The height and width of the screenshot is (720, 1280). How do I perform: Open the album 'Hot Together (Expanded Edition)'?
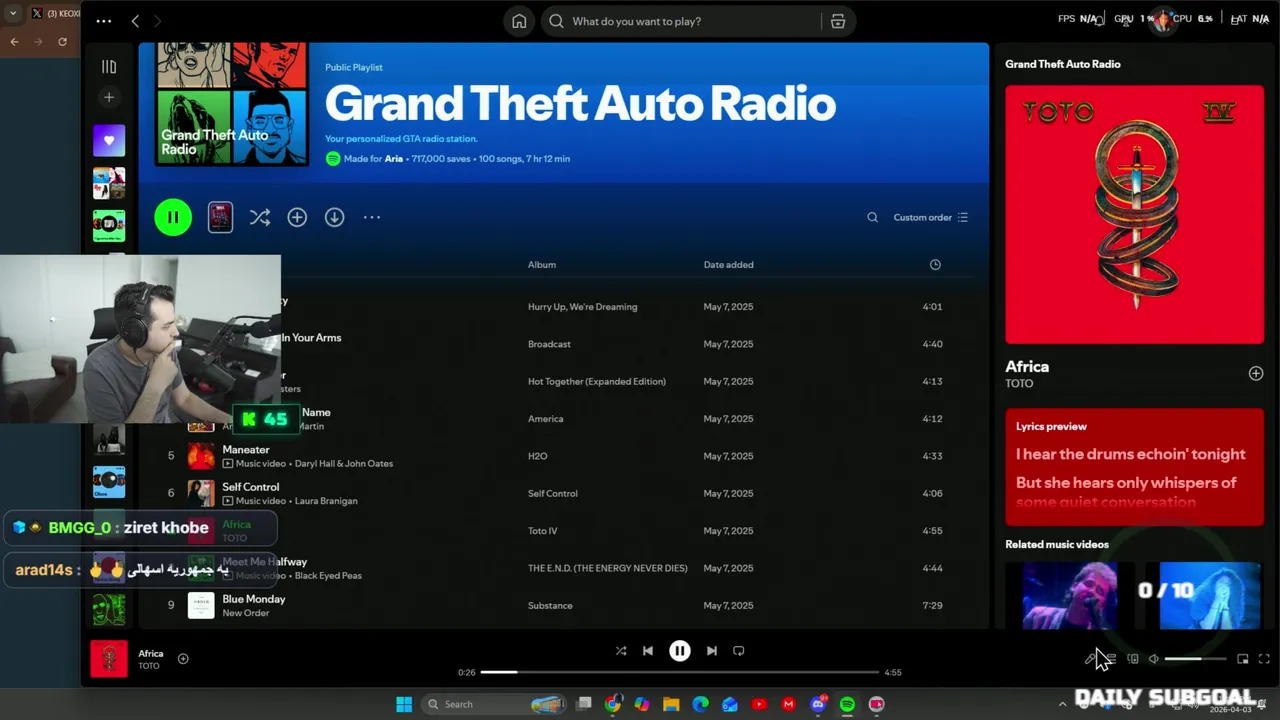pyautogui.click(x=596, y=381)
